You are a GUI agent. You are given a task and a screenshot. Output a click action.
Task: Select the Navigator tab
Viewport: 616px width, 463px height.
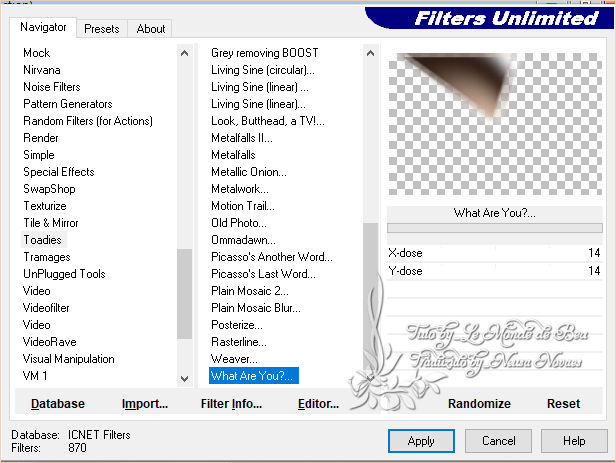click(43, 27)
